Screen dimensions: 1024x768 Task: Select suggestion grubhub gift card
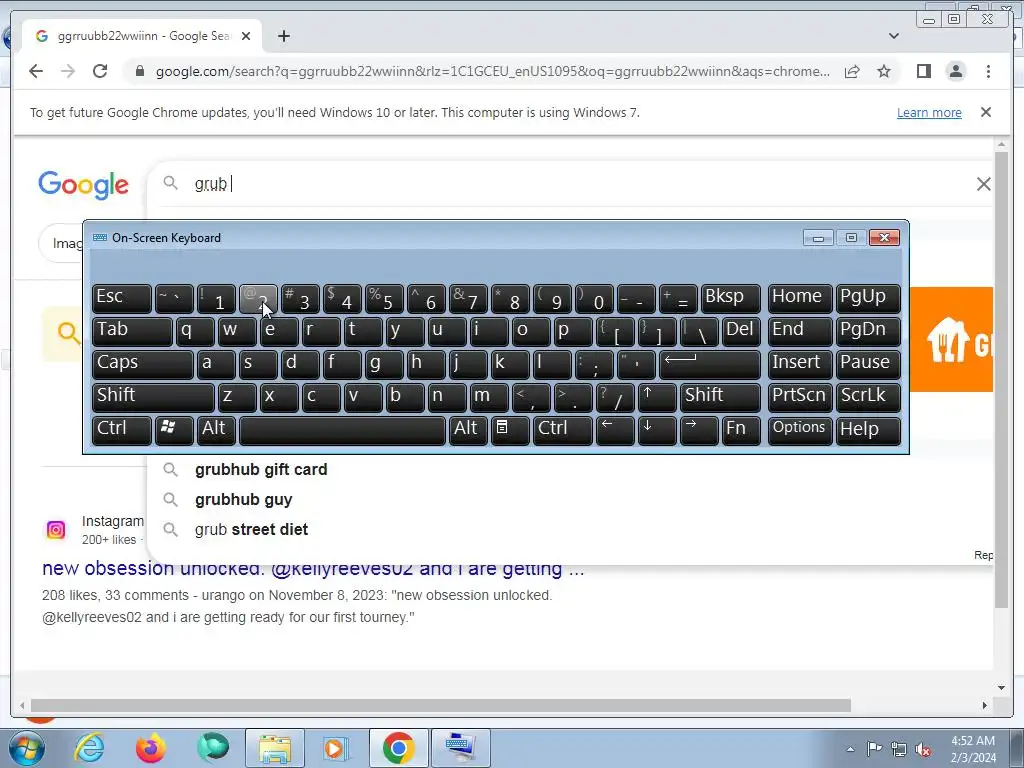click(x=261, y=470)
